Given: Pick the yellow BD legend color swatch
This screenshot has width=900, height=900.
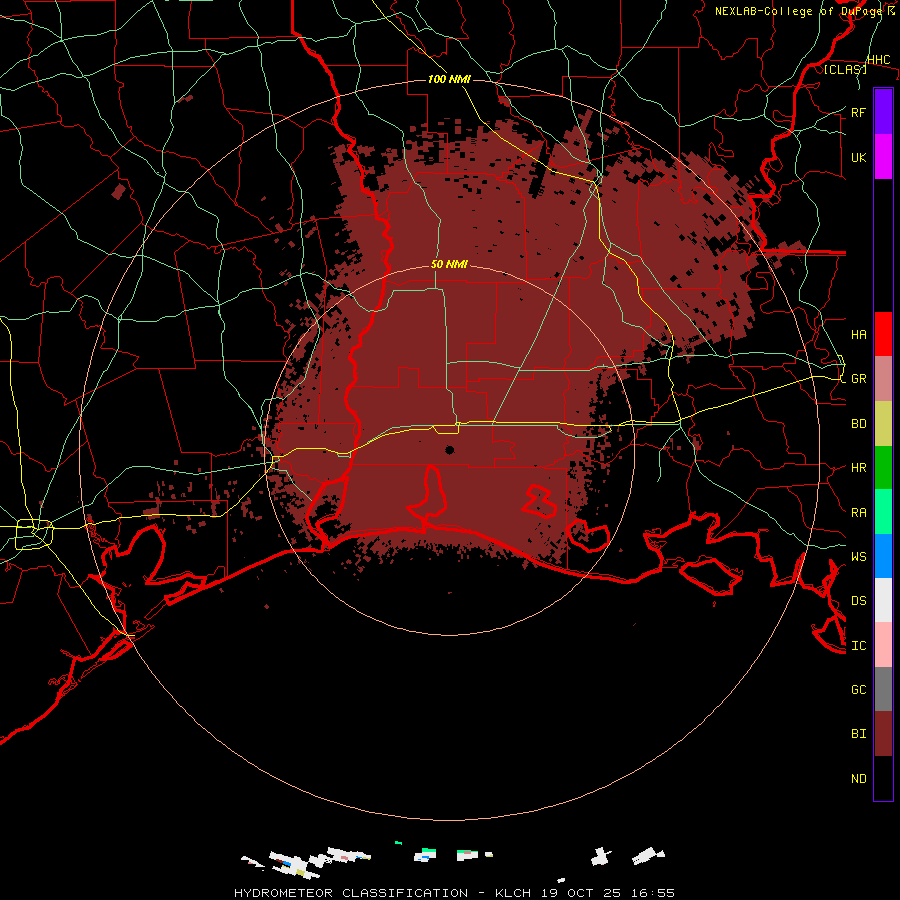Looking at the screenshot, I should pyautogui.click(x=883, y=423).
